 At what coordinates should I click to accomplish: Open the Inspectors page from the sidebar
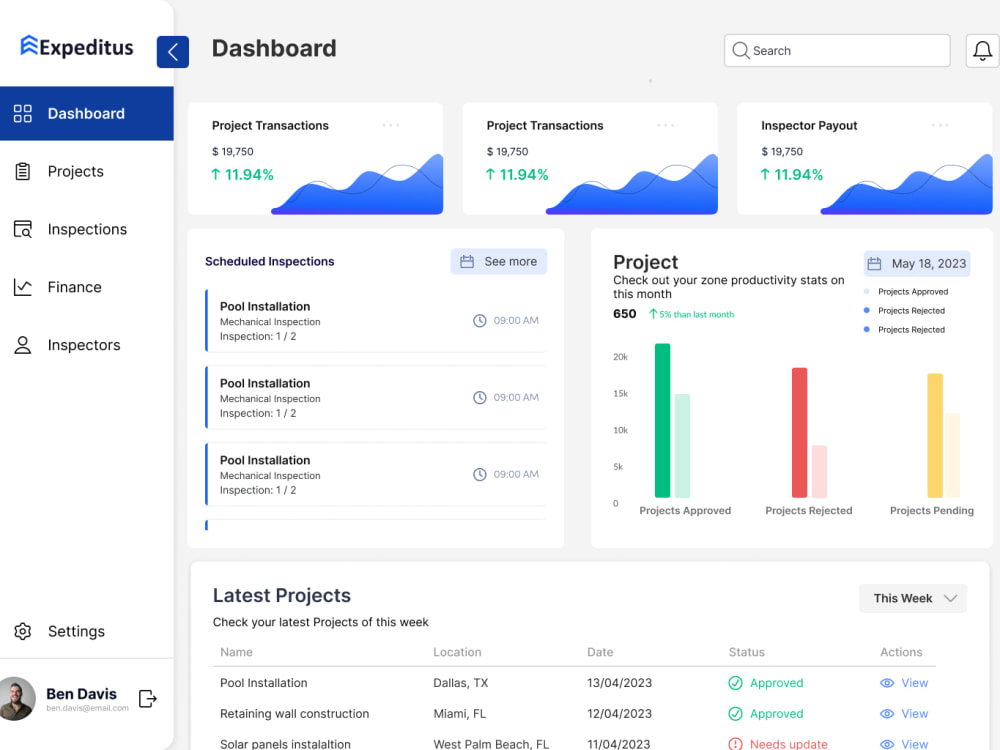click(84, 345)
